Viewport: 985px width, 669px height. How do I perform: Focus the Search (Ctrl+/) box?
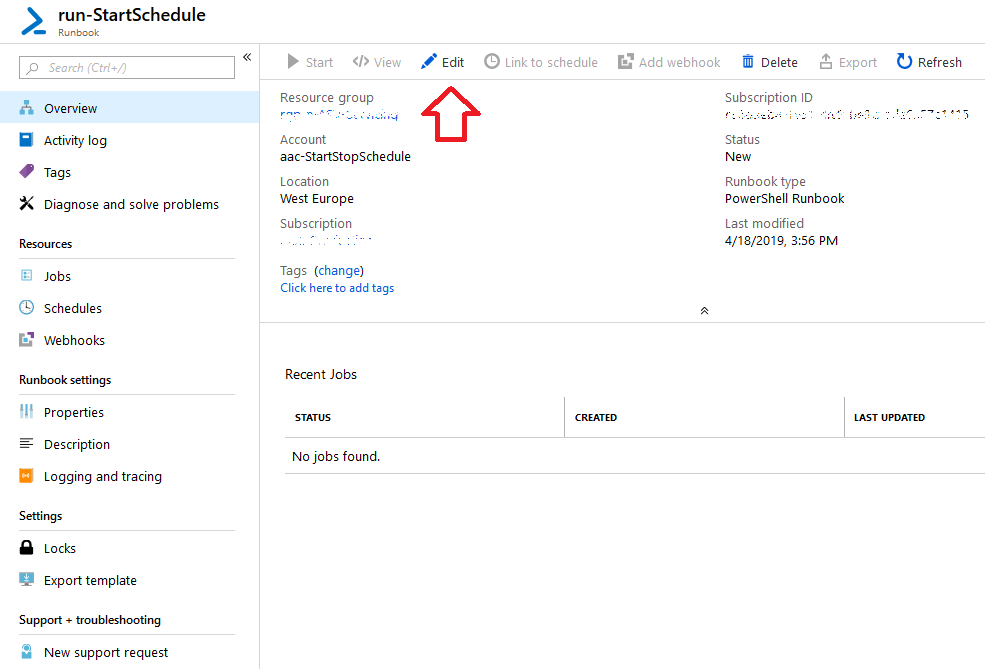(127, 67)
